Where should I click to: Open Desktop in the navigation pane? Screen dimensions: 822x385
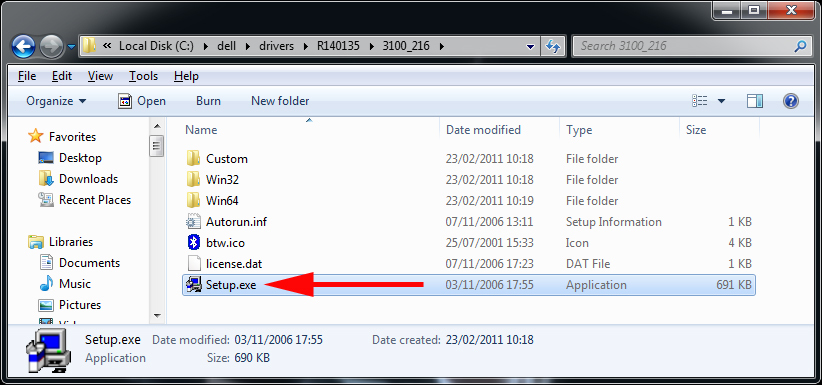pyautogui.click(x=80, y=158)
